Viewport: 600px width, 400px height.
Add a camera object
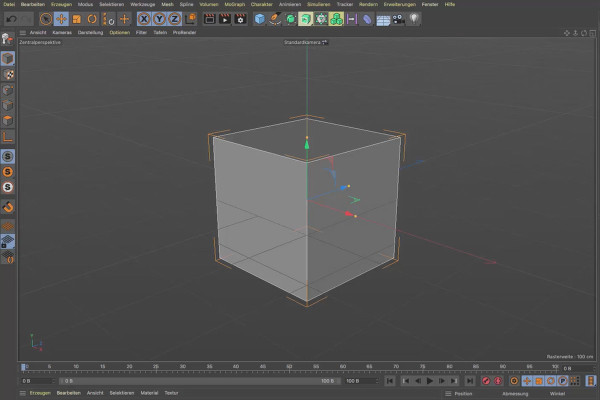(x=398, y=19)
